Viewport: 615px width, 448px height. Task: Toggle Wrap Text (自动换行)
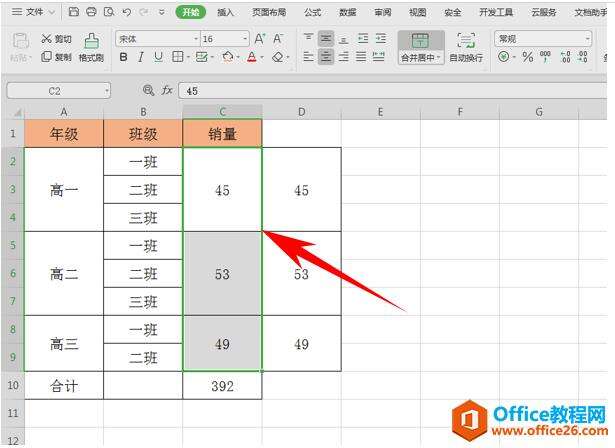[466, 47]
